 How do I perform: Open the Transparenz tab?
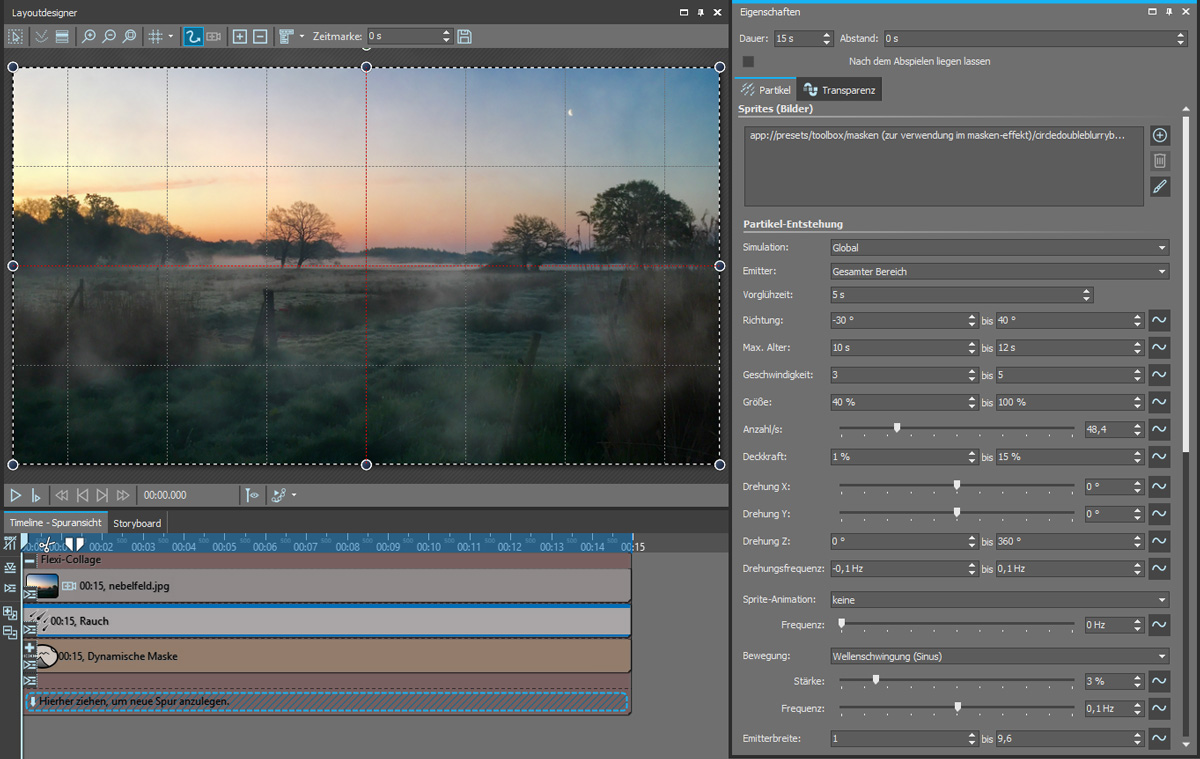pos(839,91)
